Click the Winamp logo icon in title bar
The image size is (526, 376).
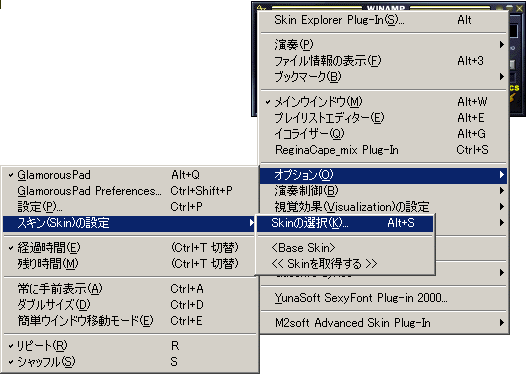click(261, 7)
